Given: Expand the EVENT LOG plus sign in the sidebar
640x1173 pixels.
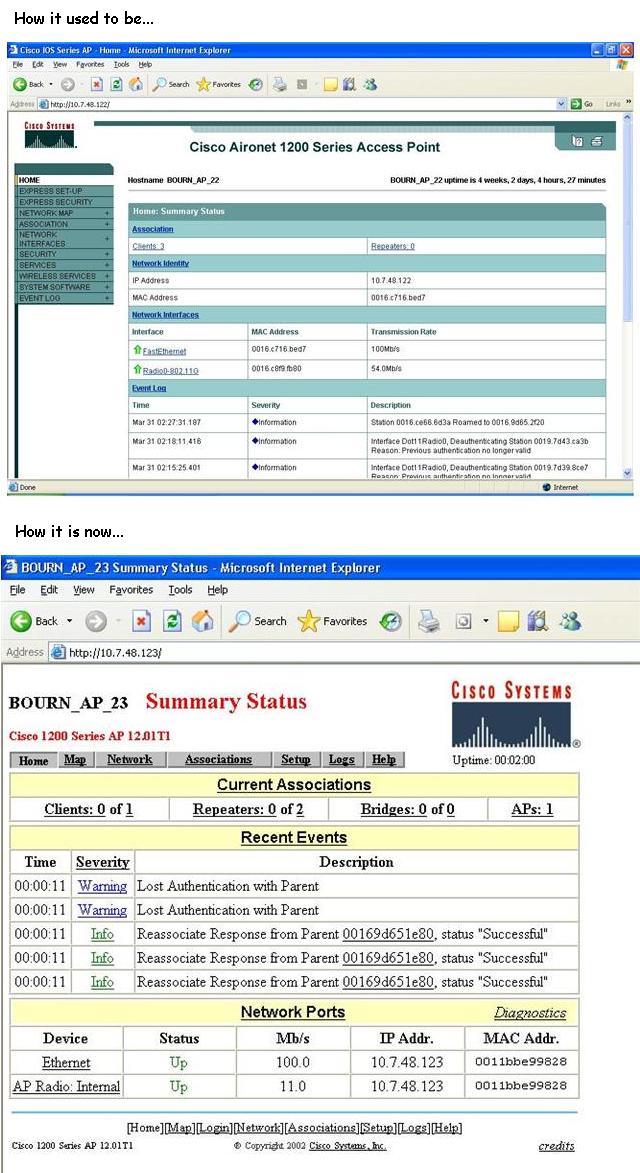Looking at the screenshot, I should point(107,298).
